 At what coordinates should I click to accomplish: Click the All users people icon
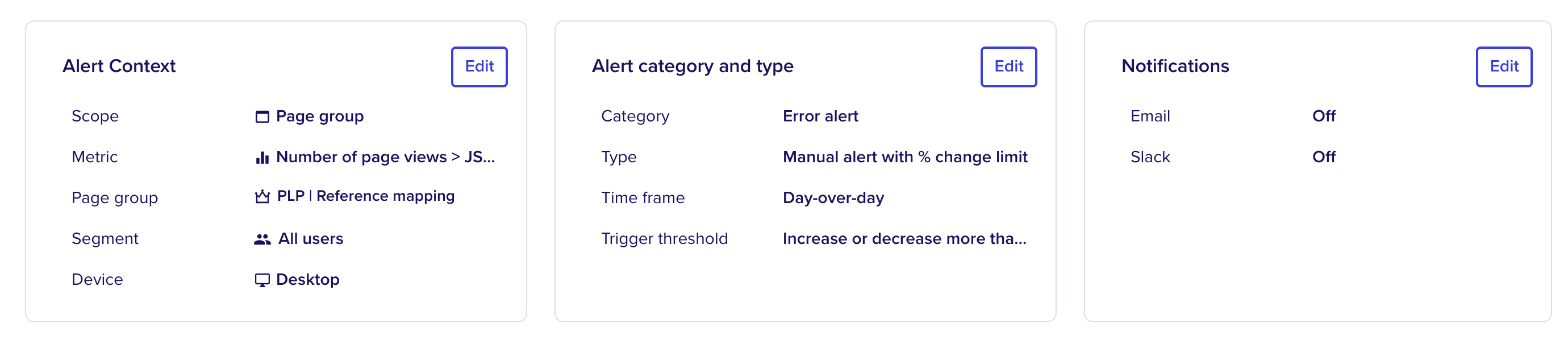[x=262, y=239]
